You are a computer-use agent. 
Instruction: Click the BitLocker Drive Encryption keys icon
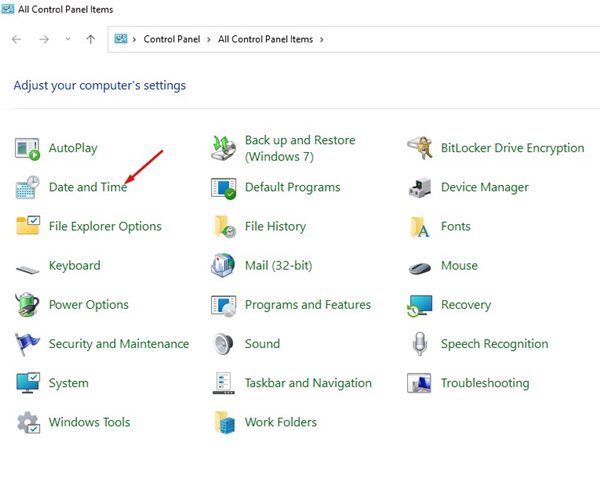click(420, 148)
